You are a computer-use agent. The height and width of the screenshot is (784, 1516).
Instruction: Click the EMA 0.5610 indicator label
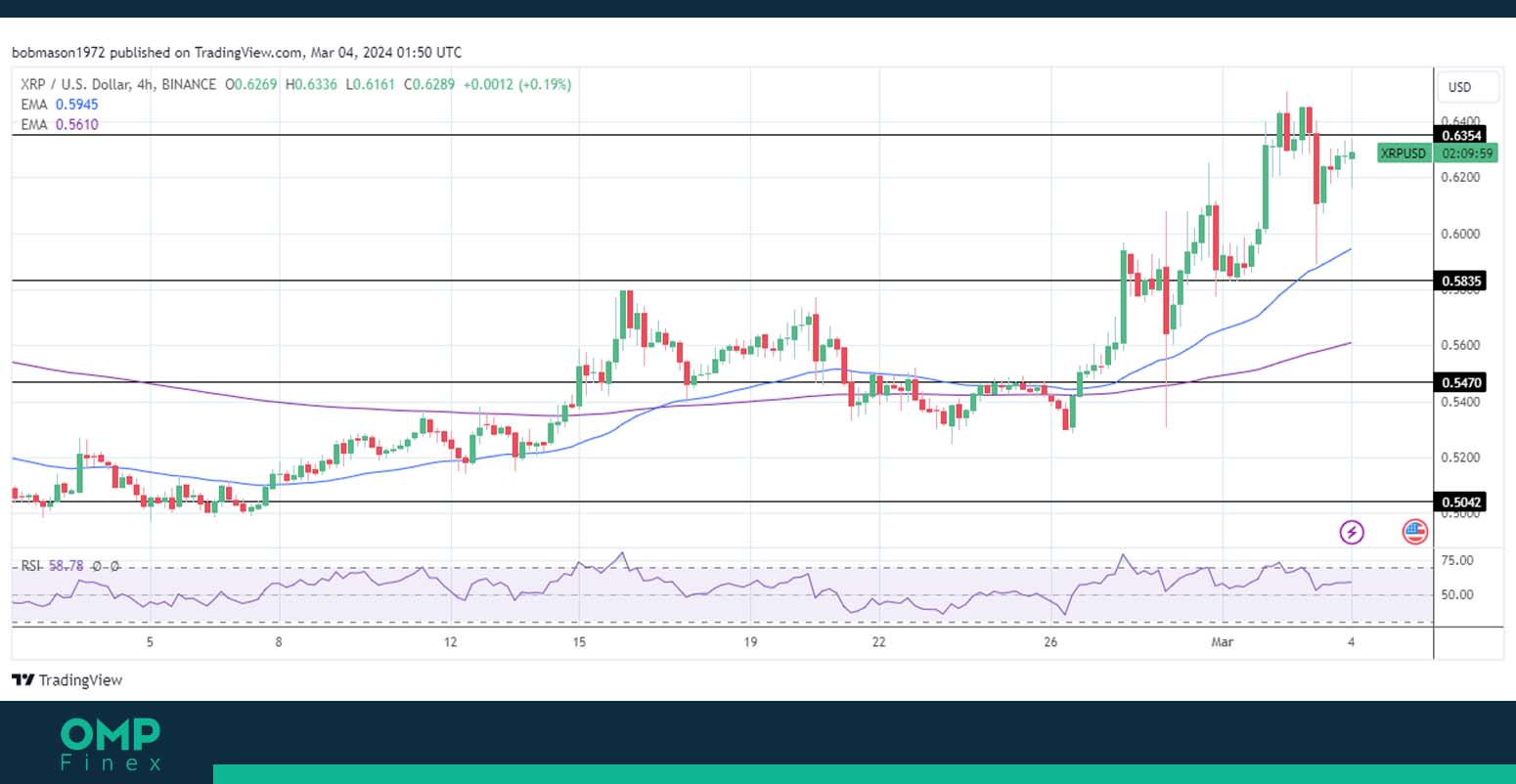tap(59, 125)
